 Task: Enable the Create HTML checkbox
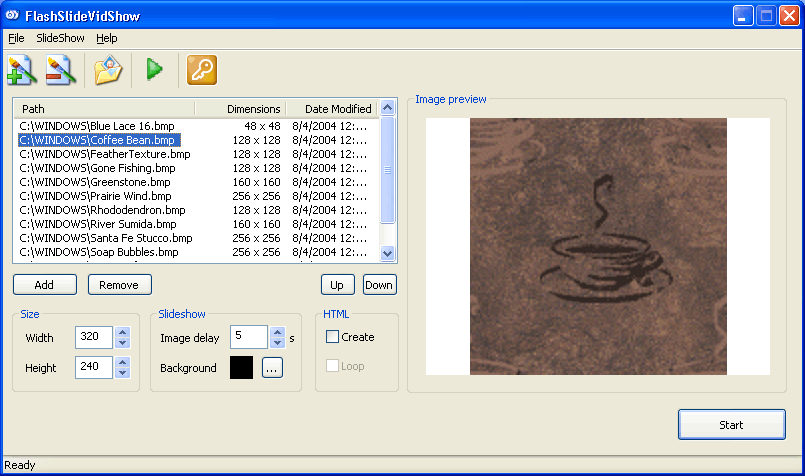pyautogui.click(x=333, y=337)
